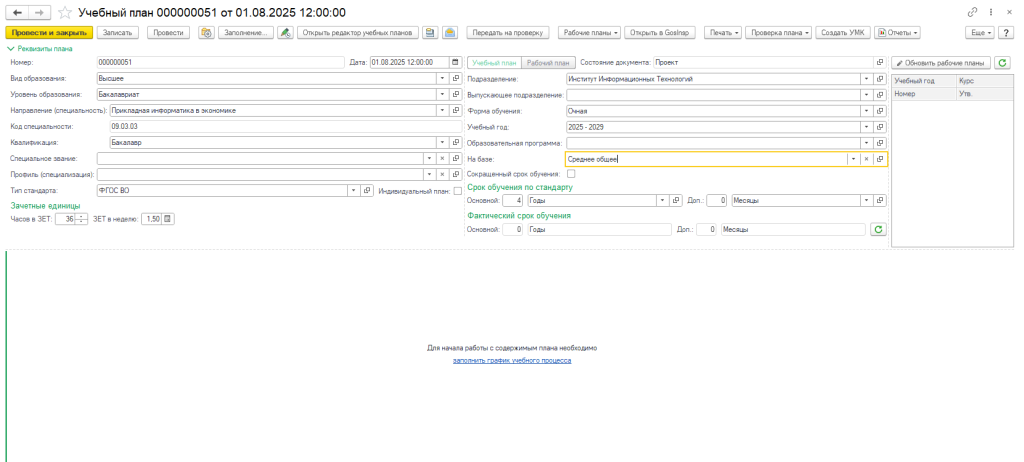Open the Печать menu
The width and height of the screenshot is (1024, 462).
[x=724, y=33]
